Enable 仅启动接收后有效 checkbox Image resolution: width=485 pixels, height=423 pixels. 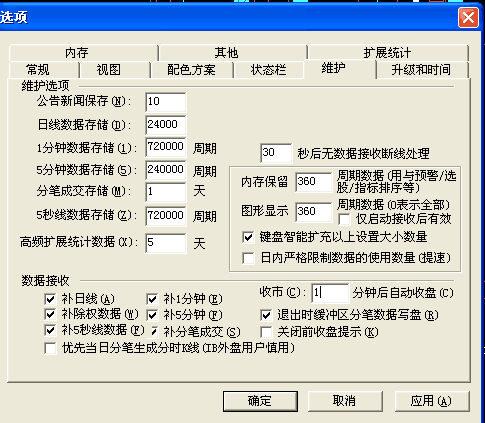pyautogui.click(x=344, y=220)
